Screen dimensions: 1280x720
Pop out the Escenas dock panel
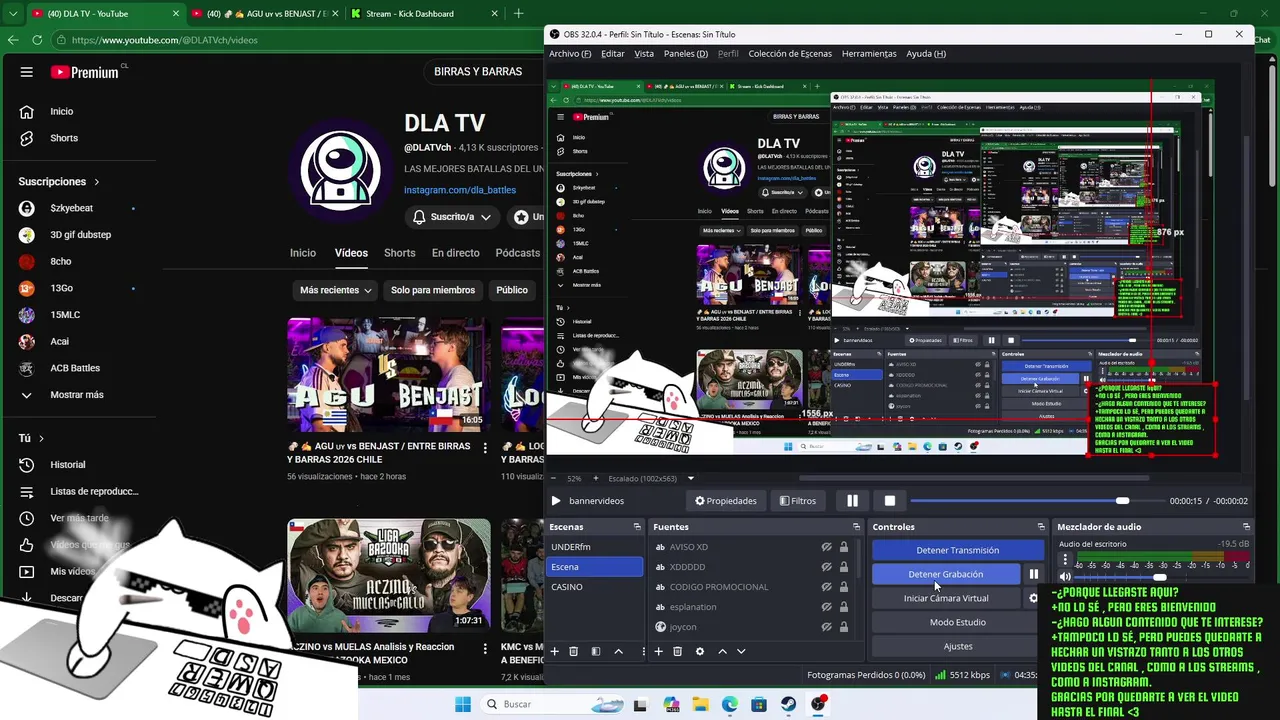pyautogui.click(x=637, y=527)
